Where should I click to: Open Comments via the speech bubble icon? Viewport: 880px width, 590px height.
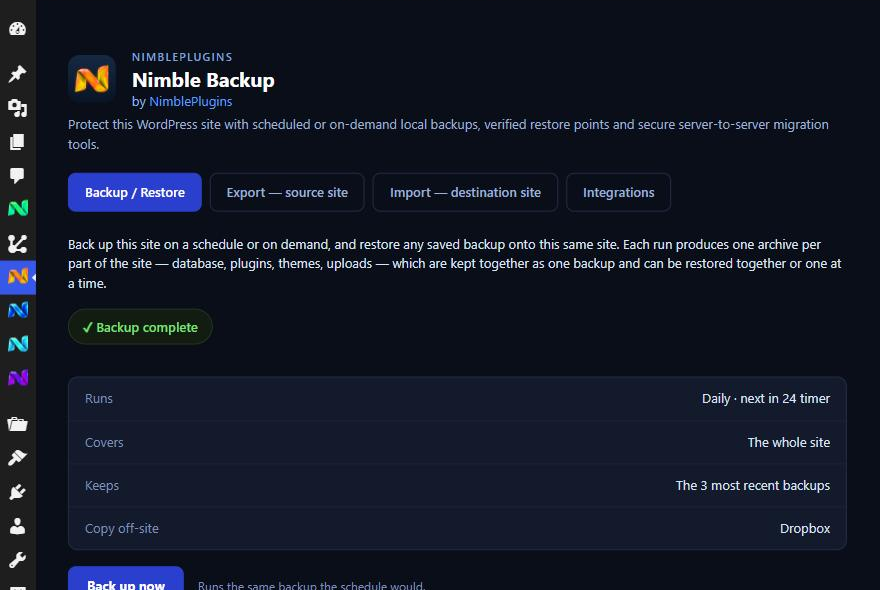(17, 175)
